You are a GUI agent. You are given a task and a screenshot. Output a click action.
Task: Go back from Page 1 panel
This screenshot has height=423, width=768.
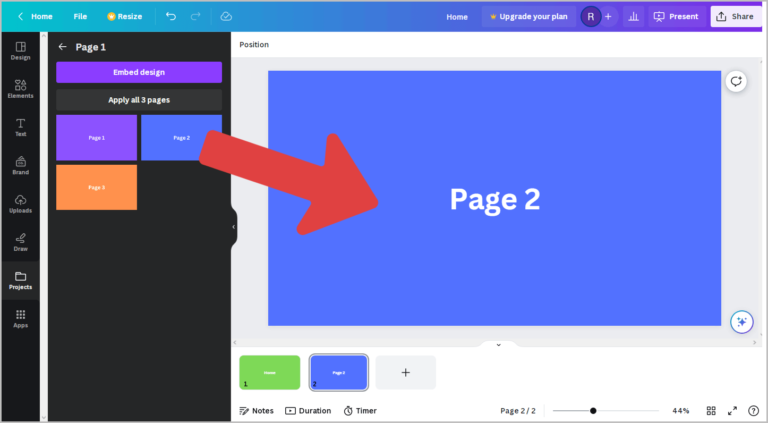(x=62, y=47)
